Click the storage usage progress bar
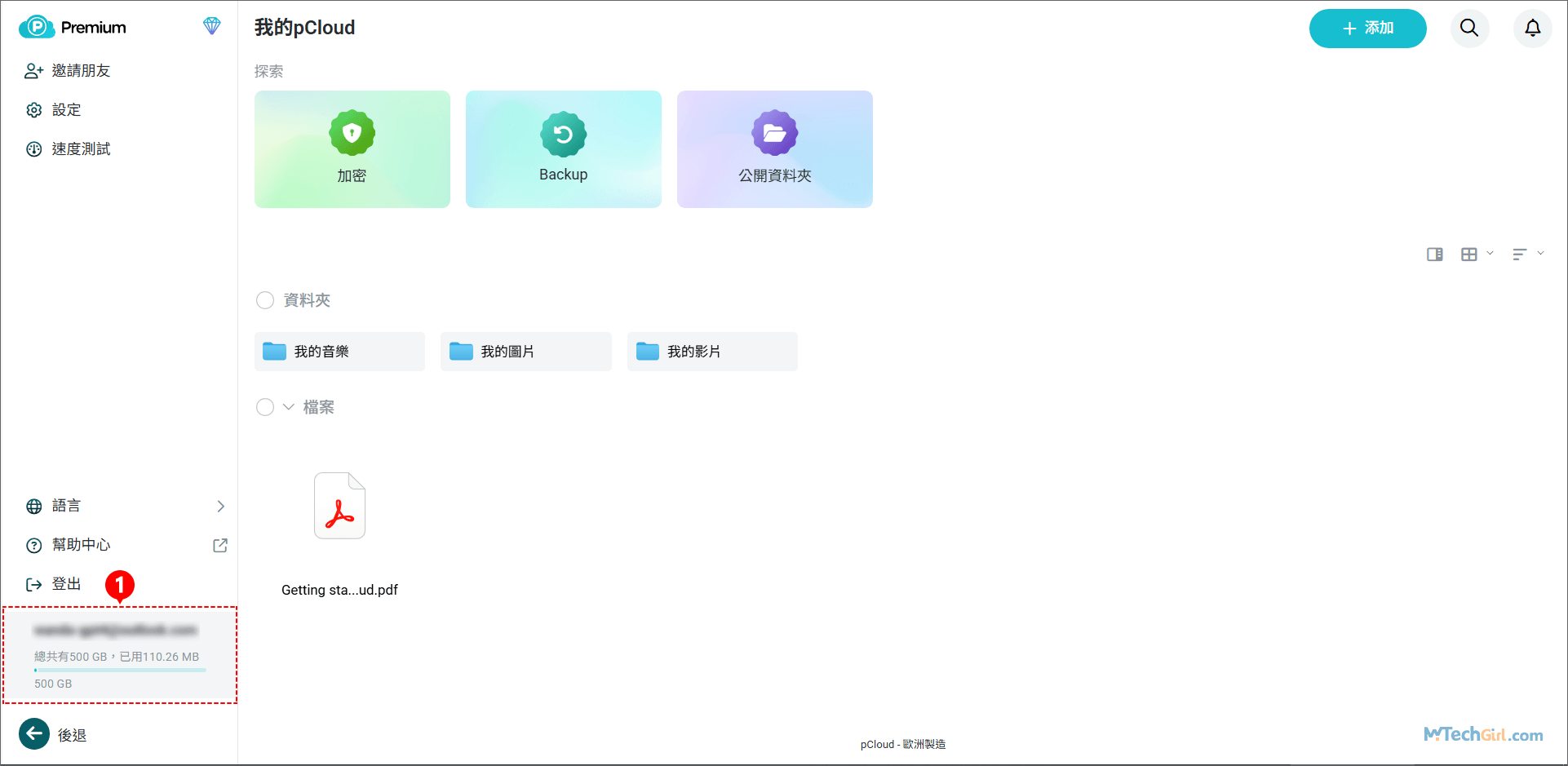The width and height of the screenshot is (1568, 766). coord(120,671)
